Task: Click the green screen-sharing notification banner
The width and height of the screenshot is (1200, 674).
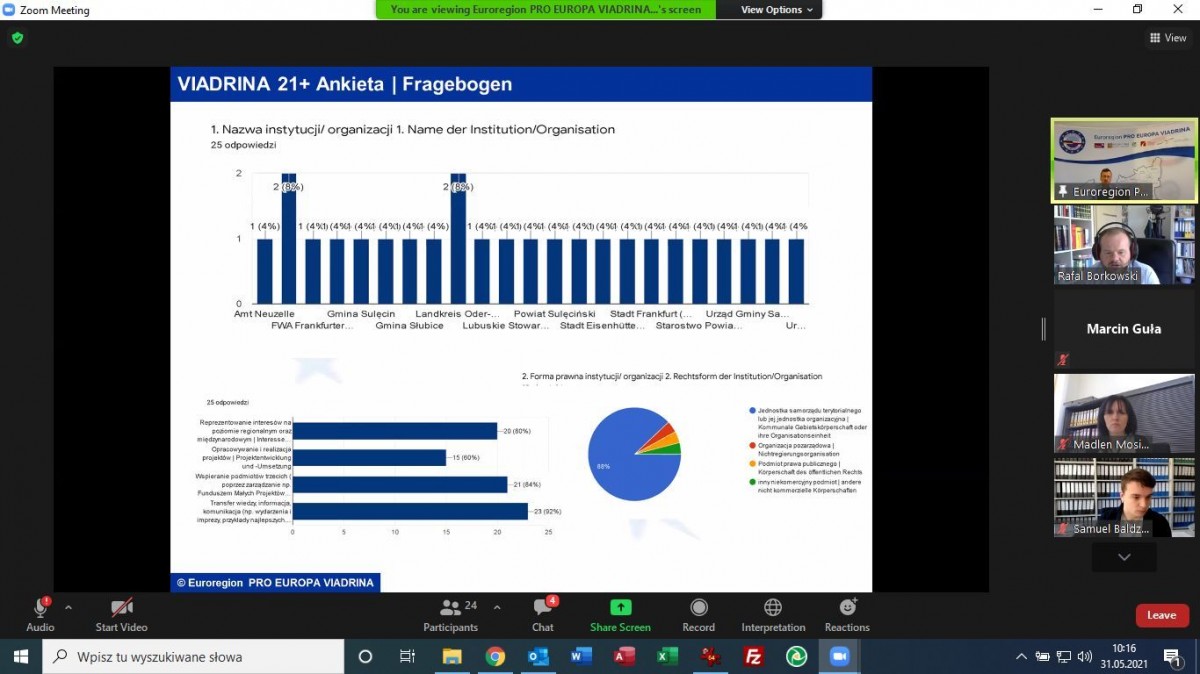Action: 546,10
